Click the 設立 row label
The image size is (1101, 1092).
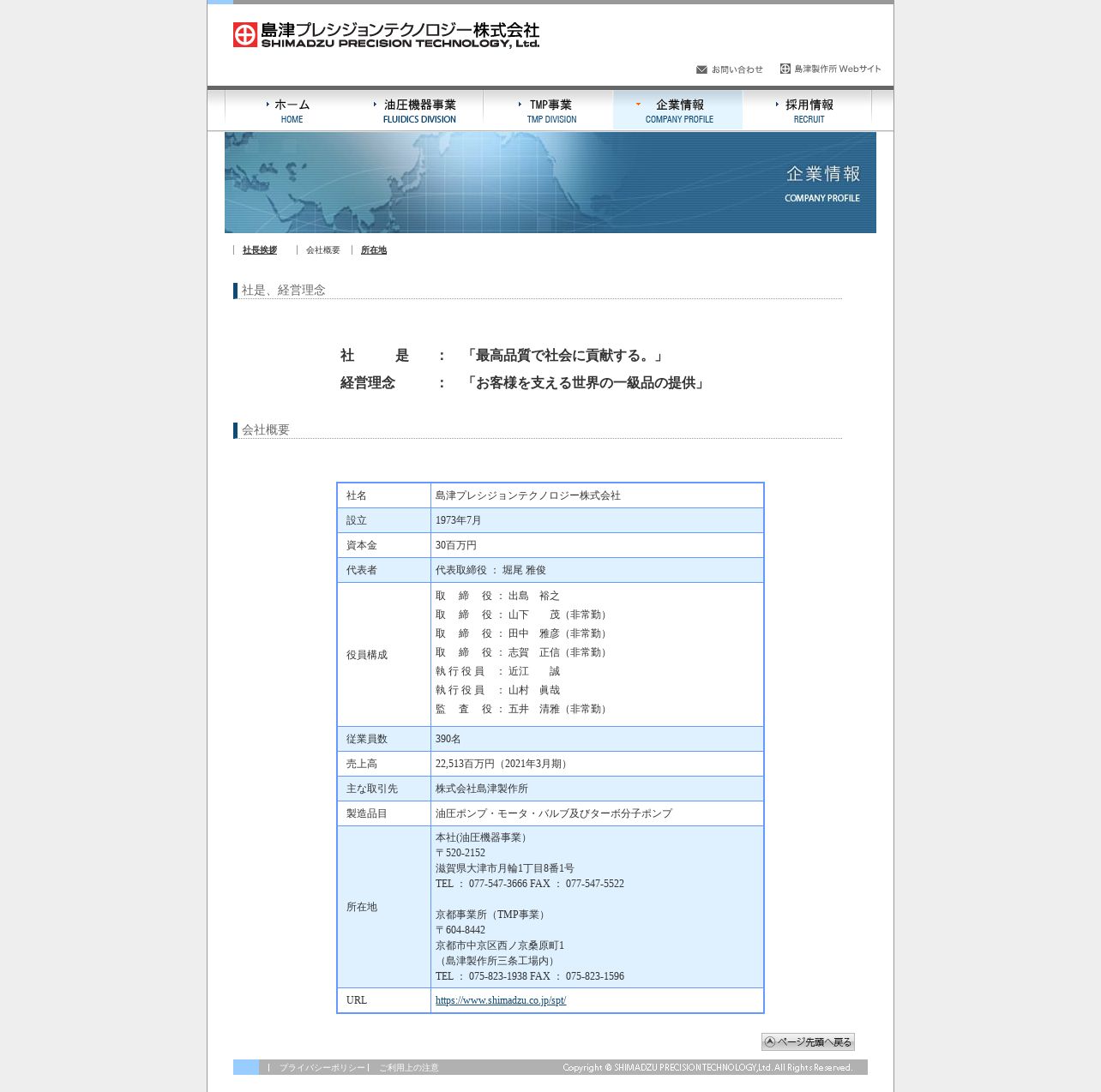click(357, 520)
